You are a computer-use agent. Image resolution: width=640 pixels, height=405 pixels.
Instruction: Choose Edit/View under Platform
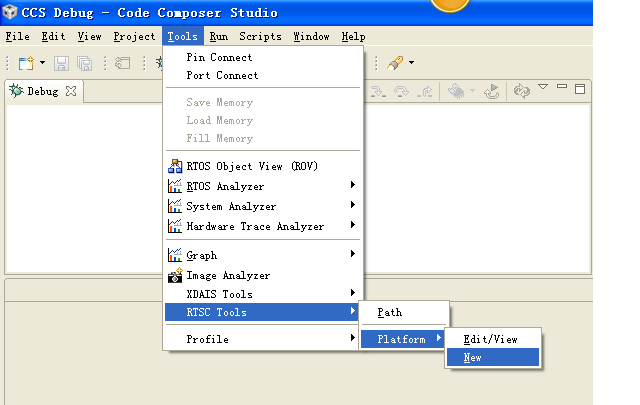[493, 339]
